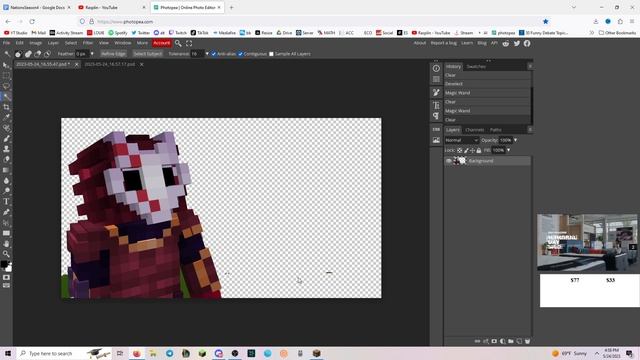Toggle the Contiguous checkbox
Viewport: 640px width, 360px height.
point(240,54)
